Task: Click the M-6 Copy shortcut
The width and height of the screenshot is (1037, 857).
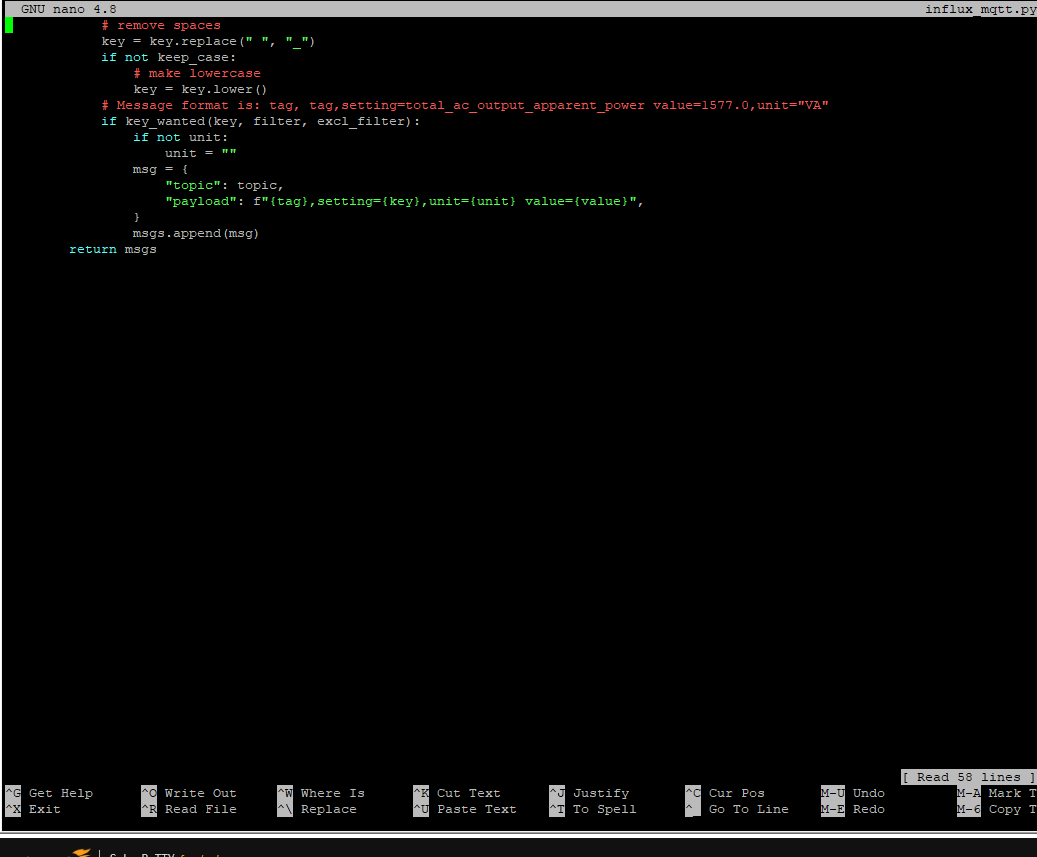Action: point(997,809)
